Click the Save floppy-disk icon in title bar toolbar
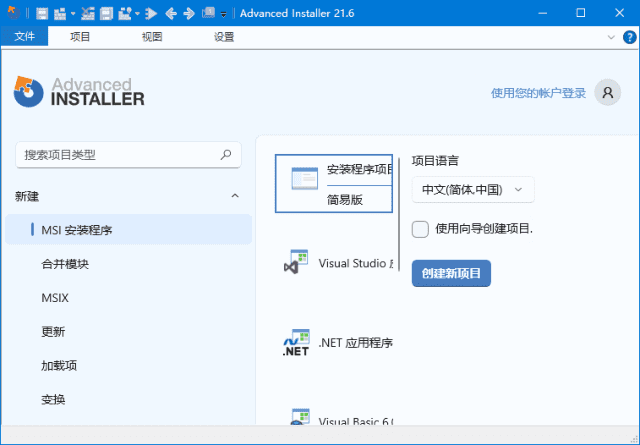Viewport: 640px width, 445px height. (x=106, y=13)
